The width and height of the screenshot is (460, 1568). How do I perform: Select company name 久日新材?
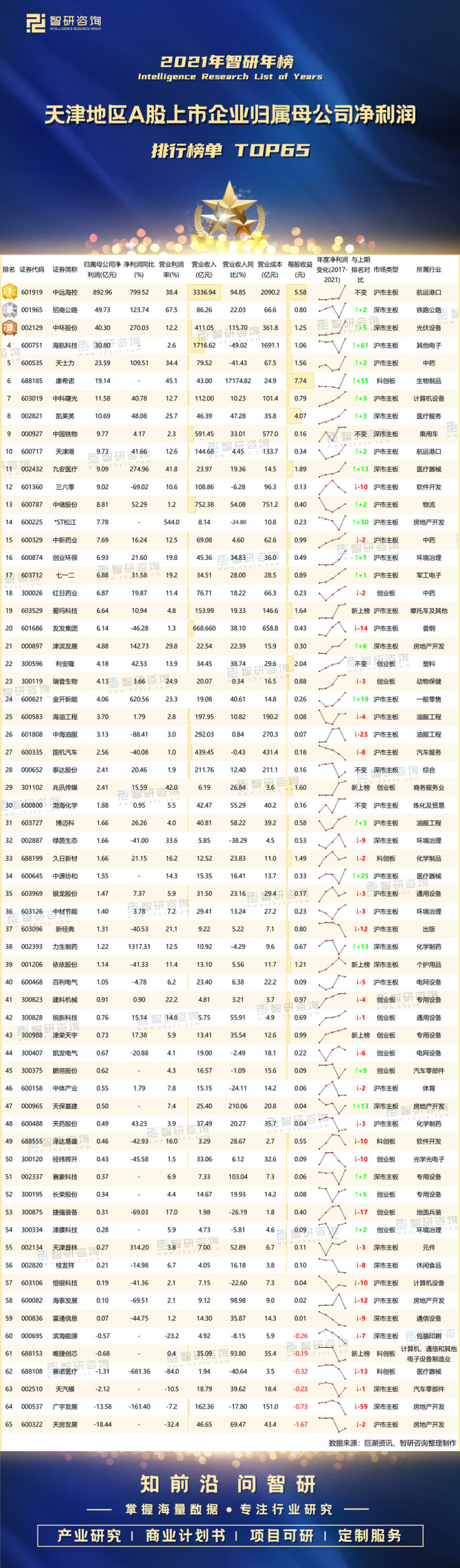(65, 858)
